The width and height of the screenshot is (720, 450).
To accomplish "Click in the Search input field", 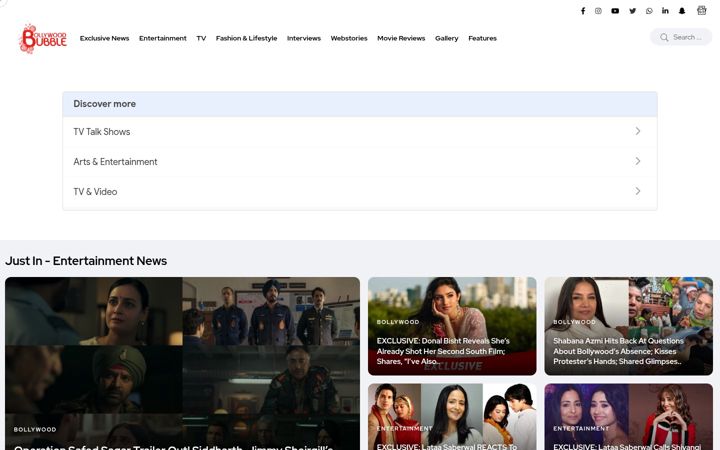I will [x=689, y=37].
